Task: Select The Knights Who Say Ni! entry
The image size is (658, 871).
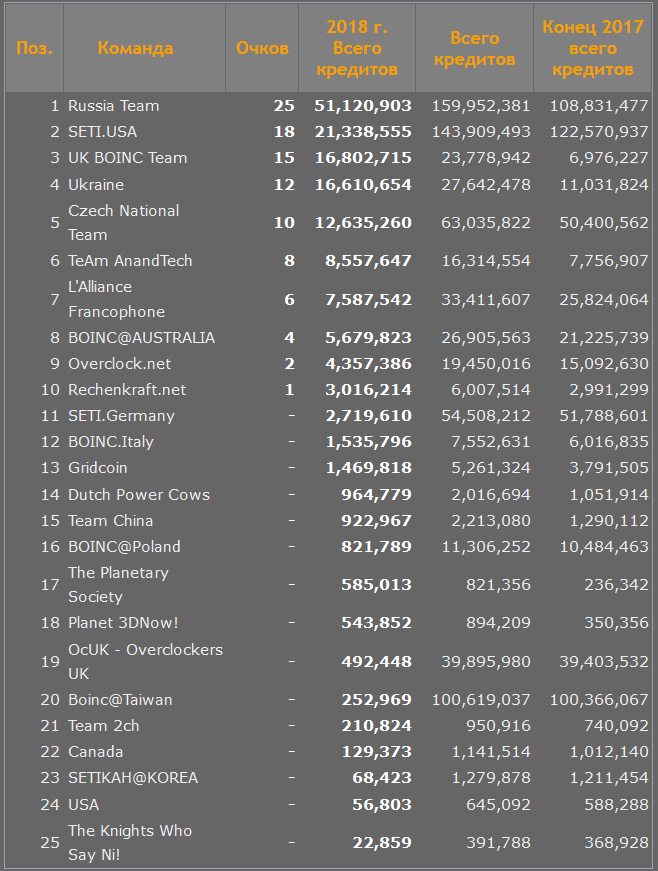Action: point(130,843)
